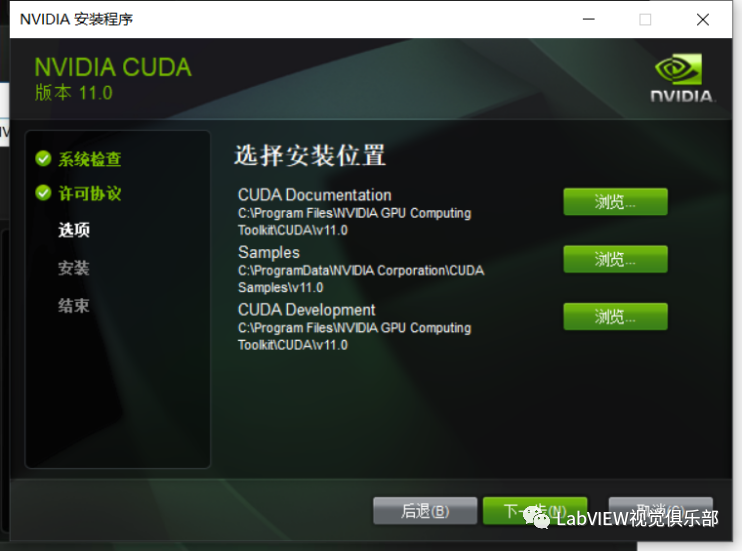Go back with the 后退(B) button
This screenshot has width=743, height=551.
pos(425,511)
